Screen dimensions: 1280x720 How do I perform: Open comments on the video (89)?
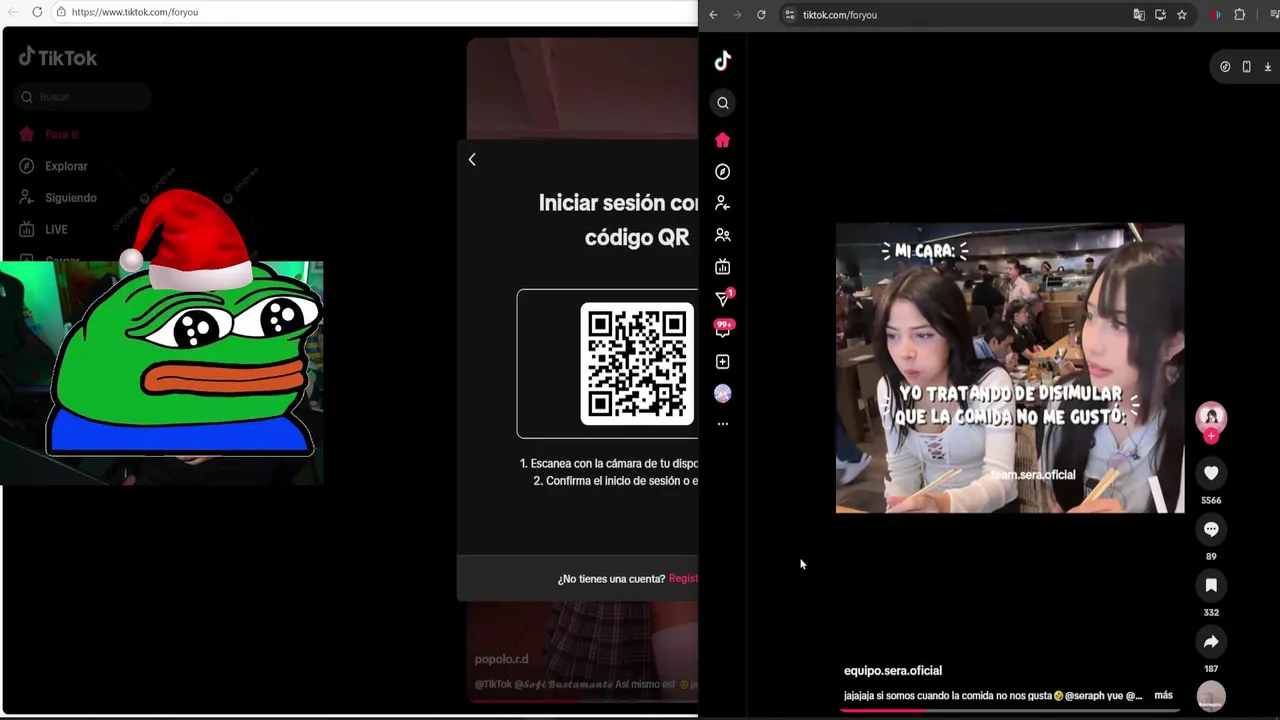1211,529
